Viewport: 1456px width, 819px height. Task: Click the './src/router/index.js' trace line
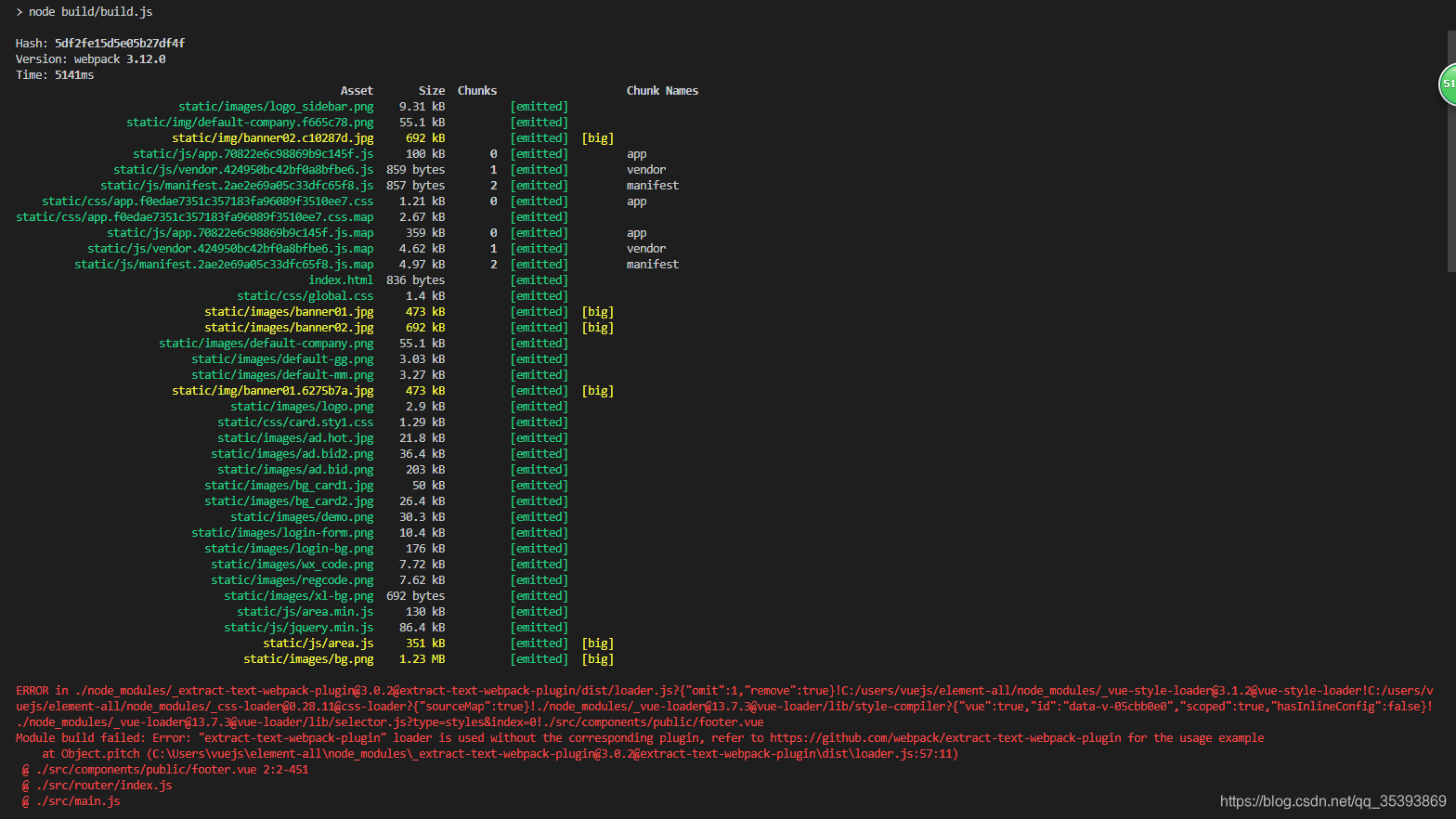pyautogui.click(x=97, y=786)
